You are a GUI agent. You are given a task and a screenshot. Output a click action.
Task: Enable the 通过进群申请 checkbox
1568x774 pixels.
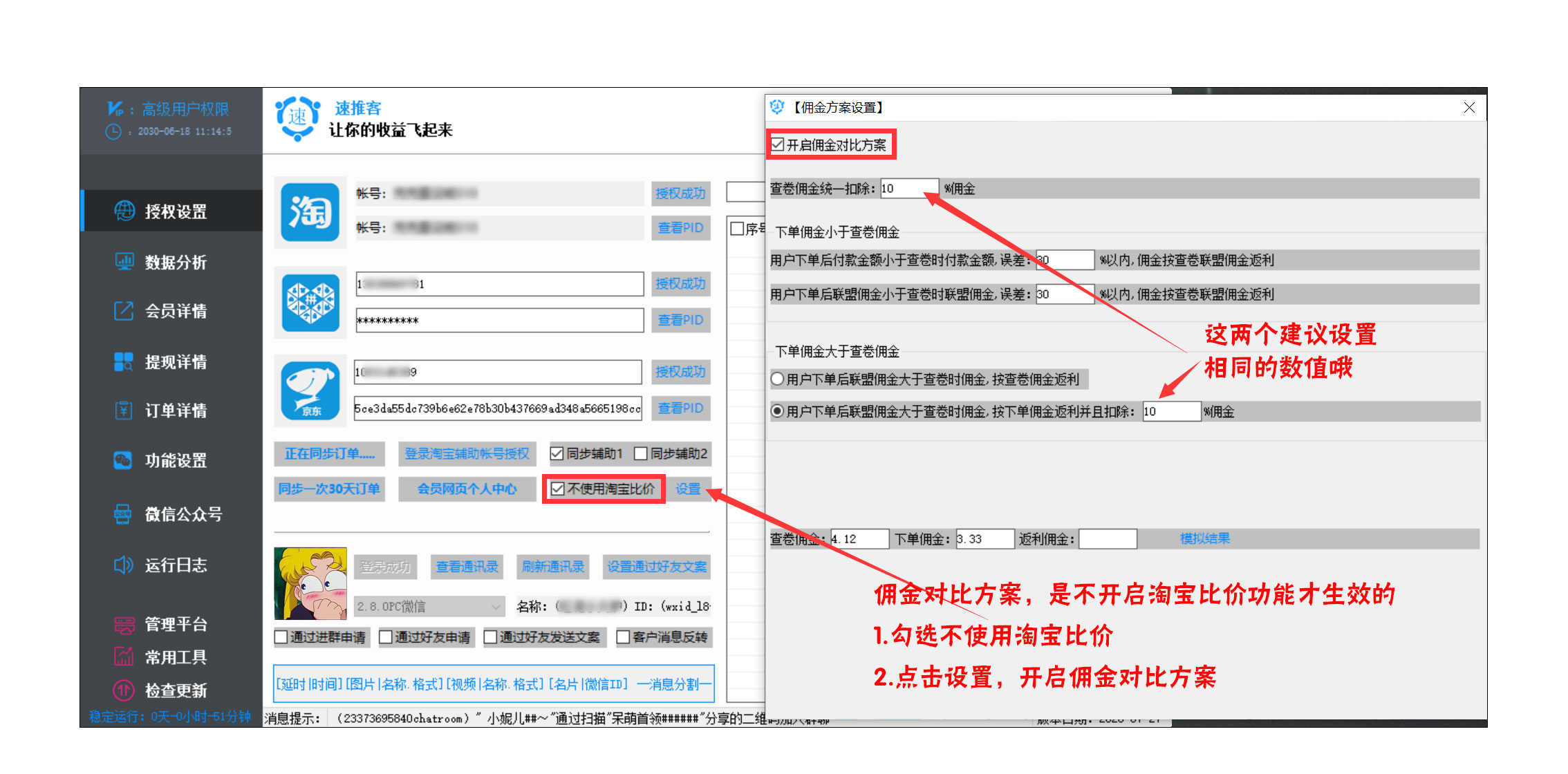[x=281, y=637]
